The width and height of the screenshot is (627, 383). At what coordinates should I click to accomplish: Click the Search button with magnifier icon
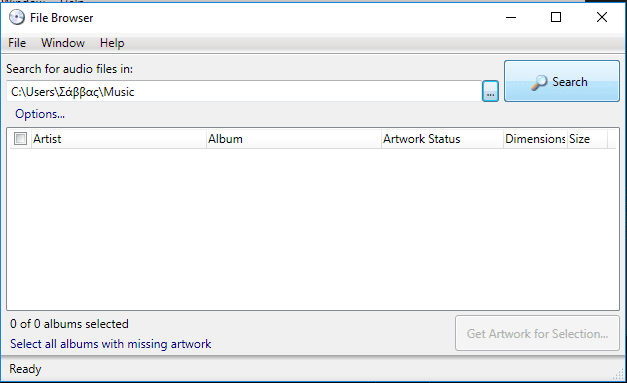(x=562, y=81)
